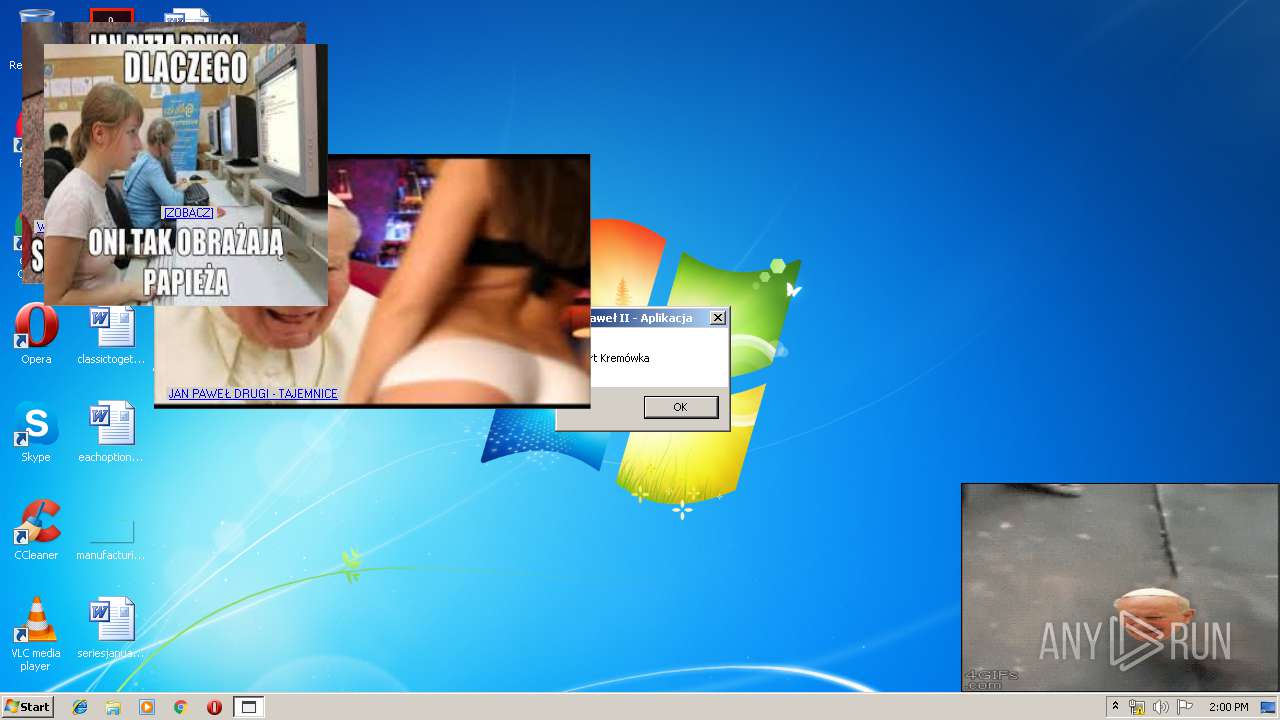Show hidden system tray icons
Screen dimensions: 1280x720
(1115, 707)
